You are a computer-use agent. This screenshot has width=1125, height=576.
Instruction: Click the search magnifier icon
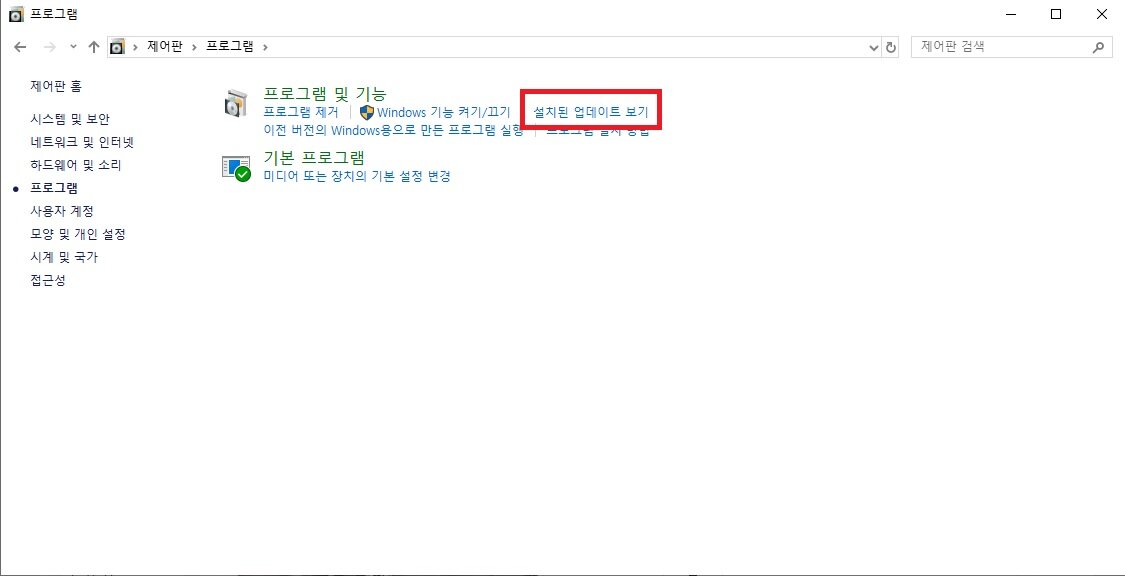click(1098, 47)
